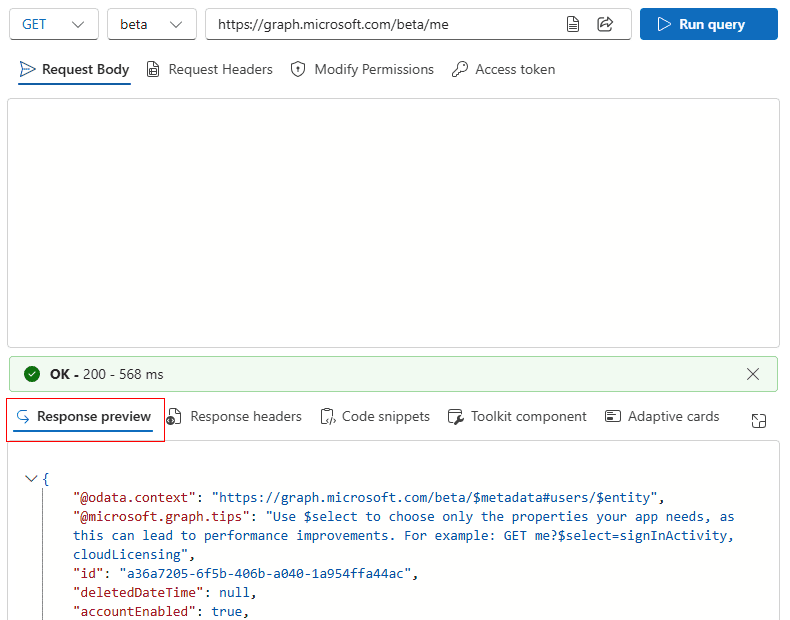Dismiss the OK 200 status message
The width and height of the screenshot is (790, 620).
click(x=753, y=374)
